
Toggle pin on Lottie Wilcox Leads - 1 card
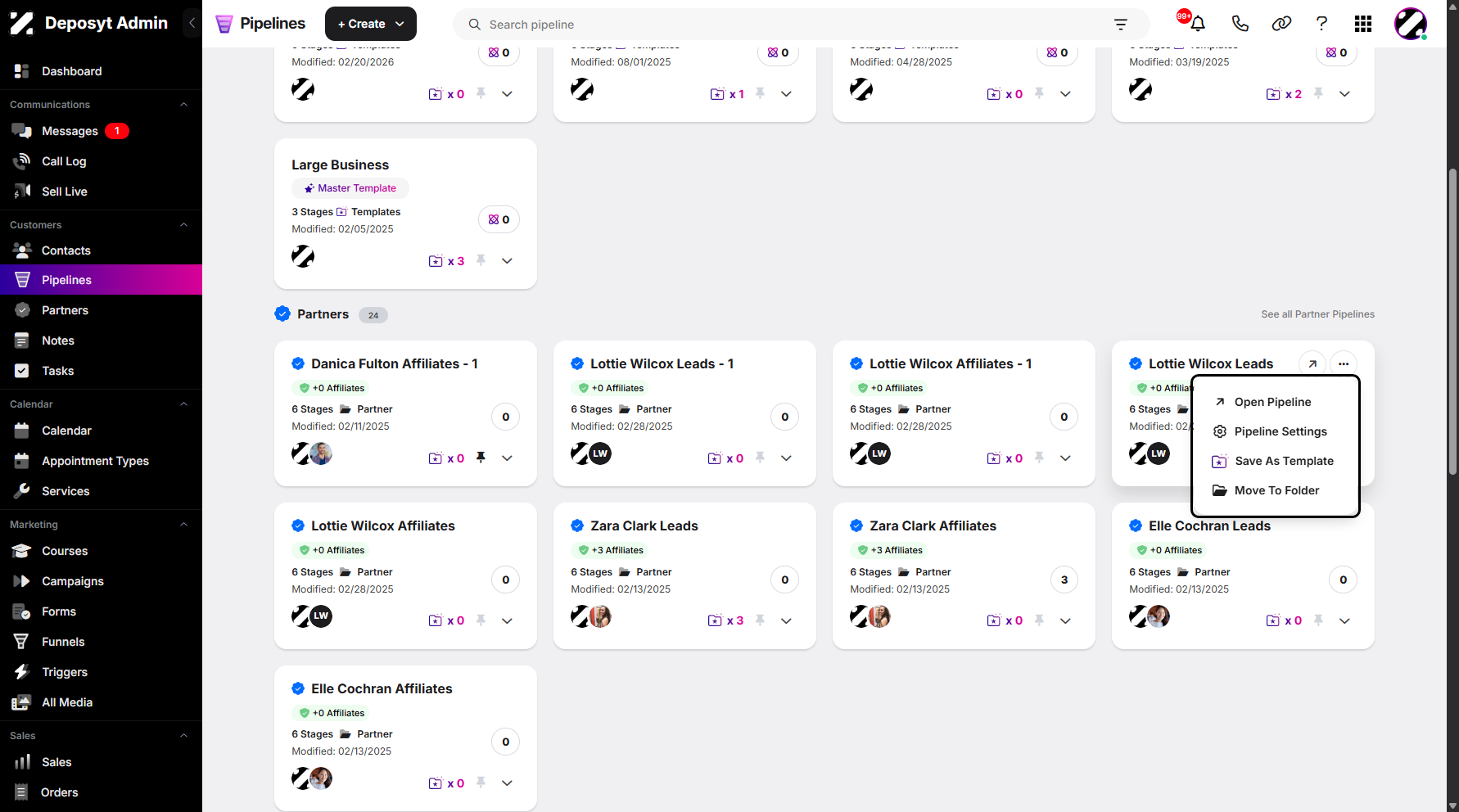point(760,458)
